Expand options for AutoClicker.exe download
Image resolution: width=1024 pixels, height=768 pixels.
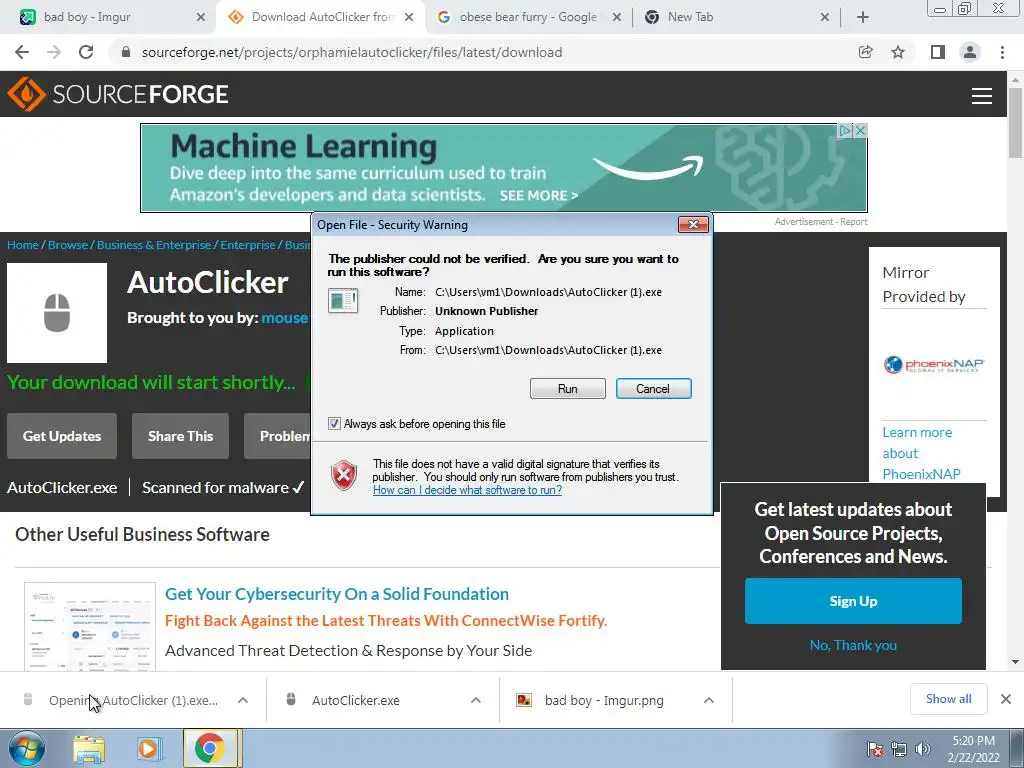[x=476, y=700]
